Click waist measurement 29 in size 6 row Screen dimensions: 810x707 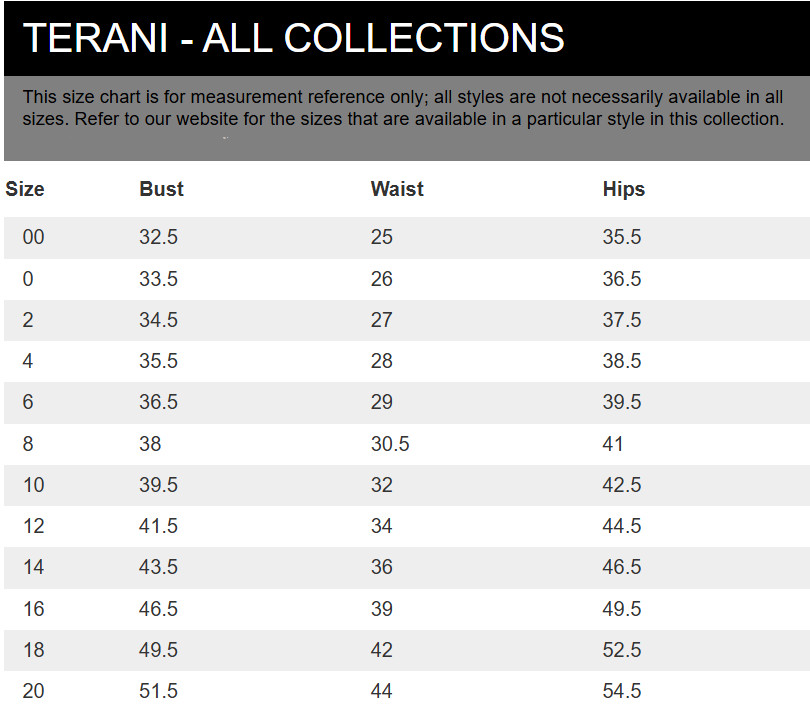click(382, 402)
